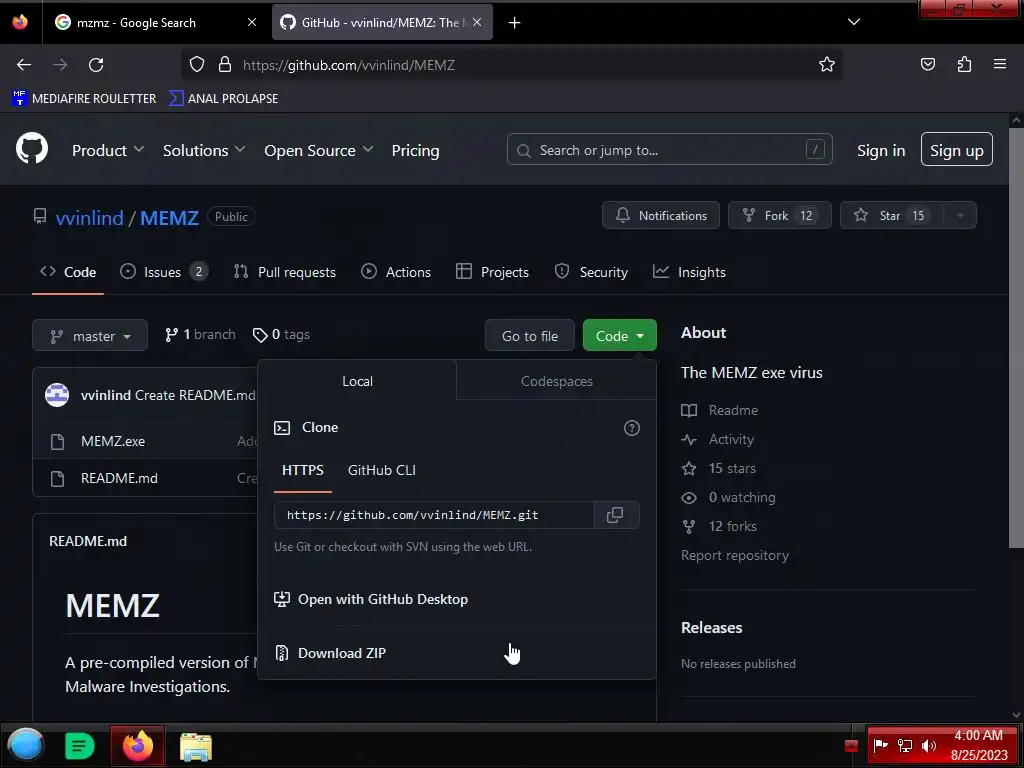
Task: Click the Report repository link
Action: click(x=735, y=555)
